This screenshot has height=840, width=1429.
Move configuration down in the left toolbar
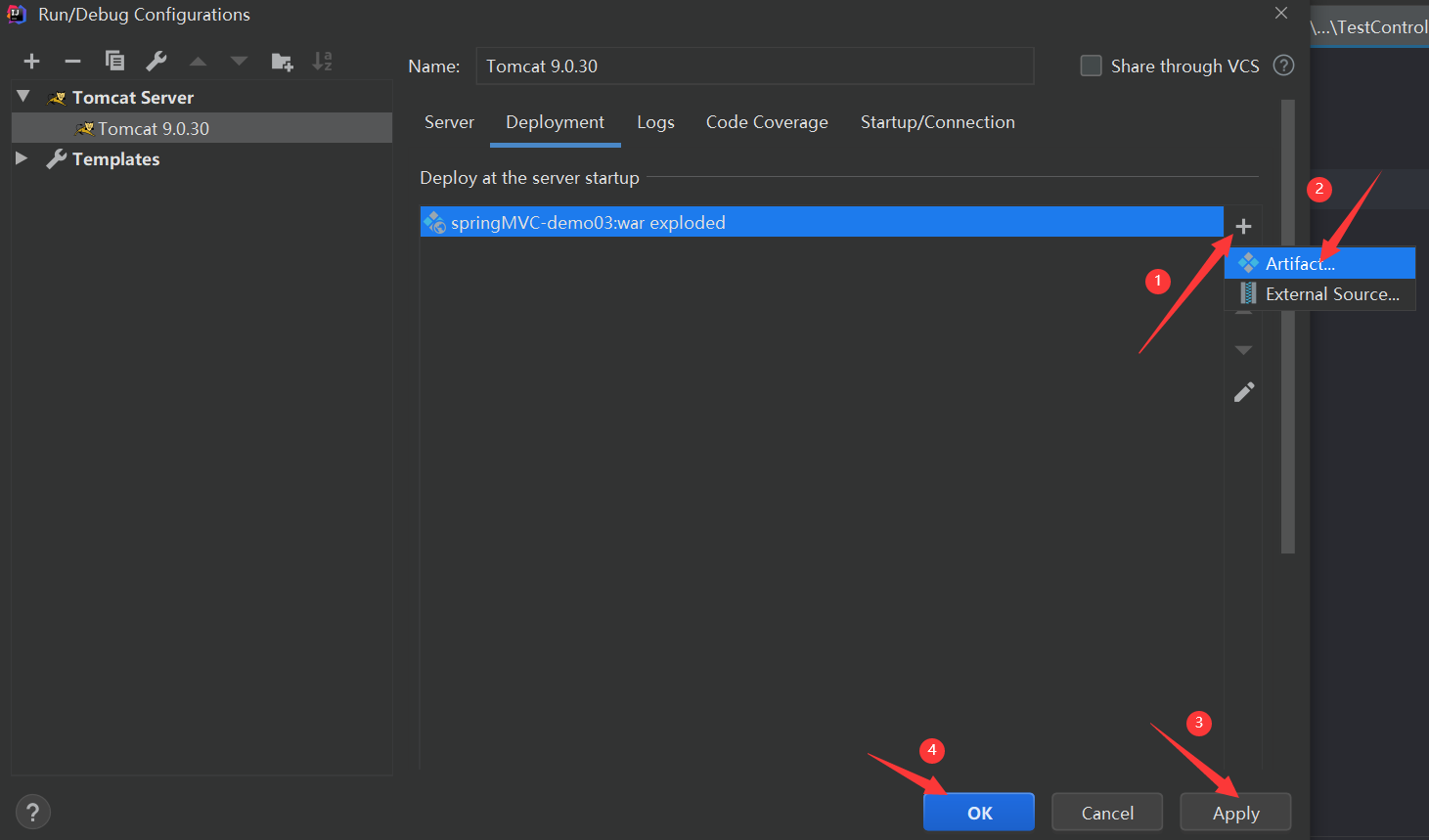pos(239,62)
